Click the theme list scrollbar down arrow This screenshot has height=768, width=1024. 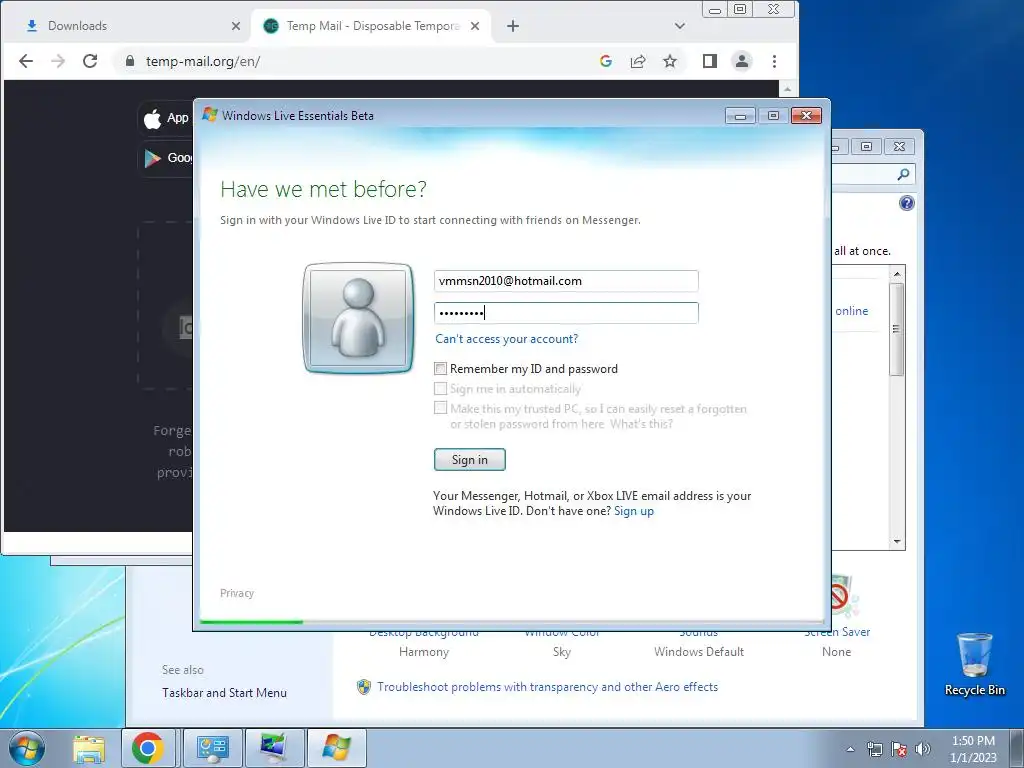coord(897,541)
